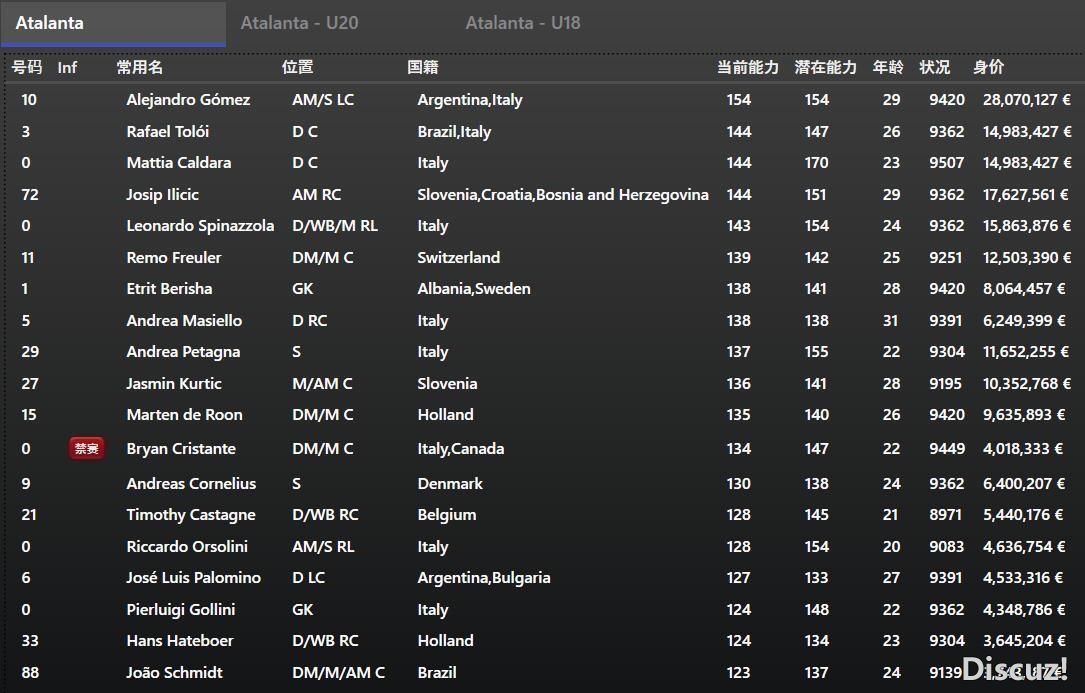The height and width of the screenshot is (693, 1085).
Task: Click position DM/M/AM C of João Schmidt
Action: point(338,672)
